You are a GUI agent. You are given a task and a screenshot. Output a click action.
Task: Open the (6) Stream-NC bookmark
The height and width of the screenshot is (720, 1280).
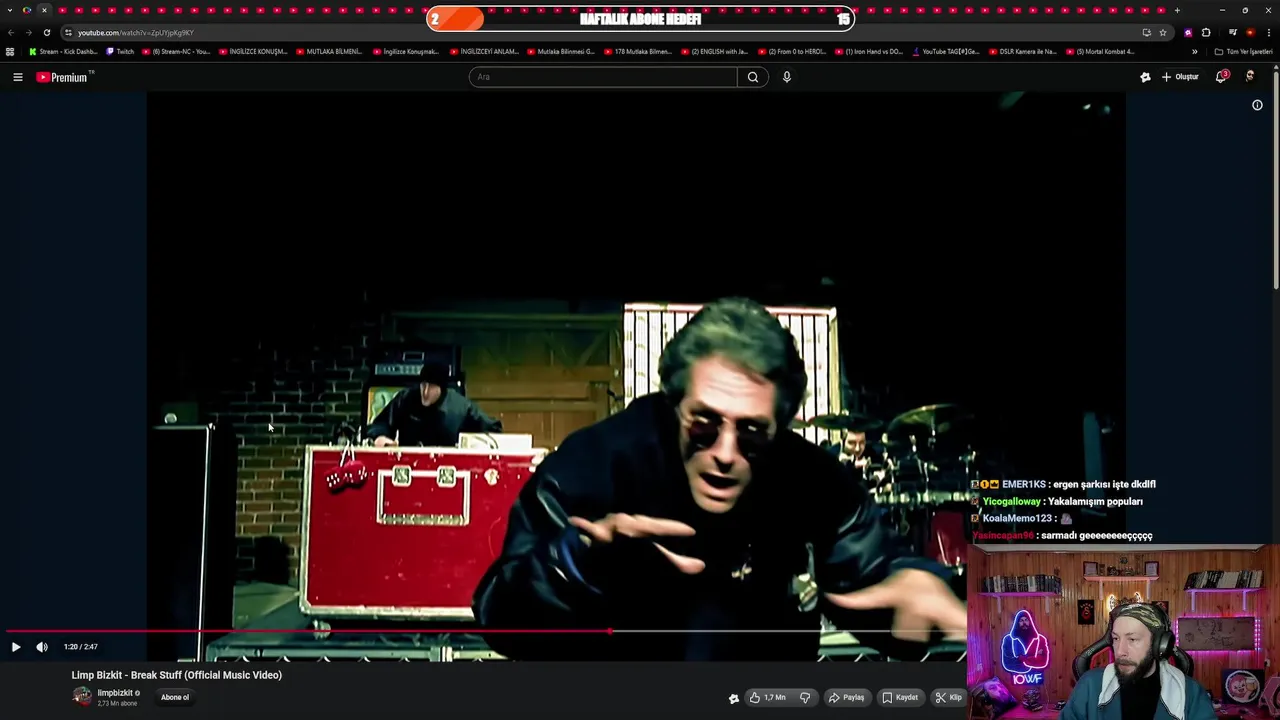[x=176, y=52]
